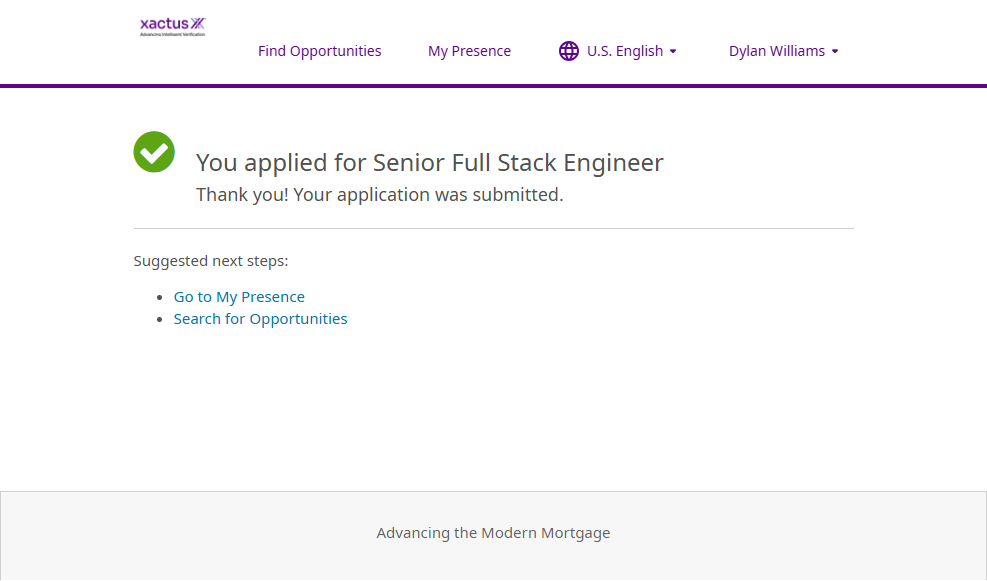Click the globe language icon
The height and width of the screenshot is (581, 987).
click(569, 51)
